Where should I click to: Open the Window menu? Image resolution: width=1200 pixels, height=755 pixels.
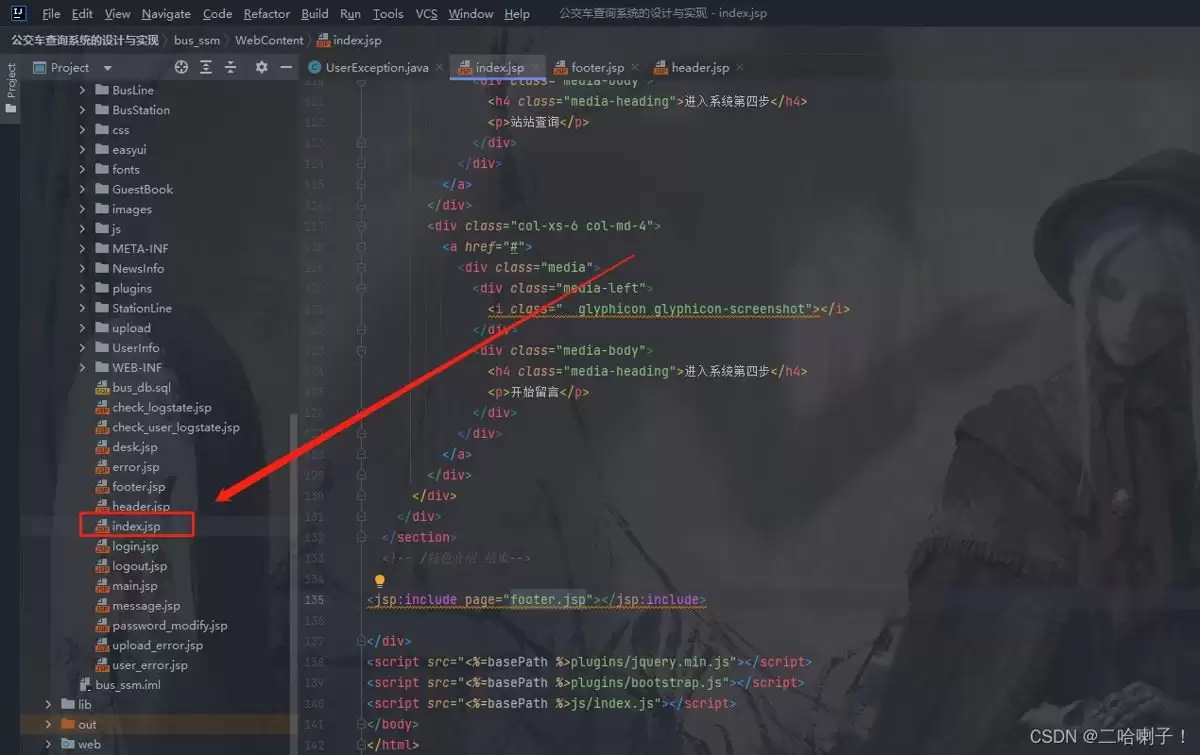coord(470,14)
